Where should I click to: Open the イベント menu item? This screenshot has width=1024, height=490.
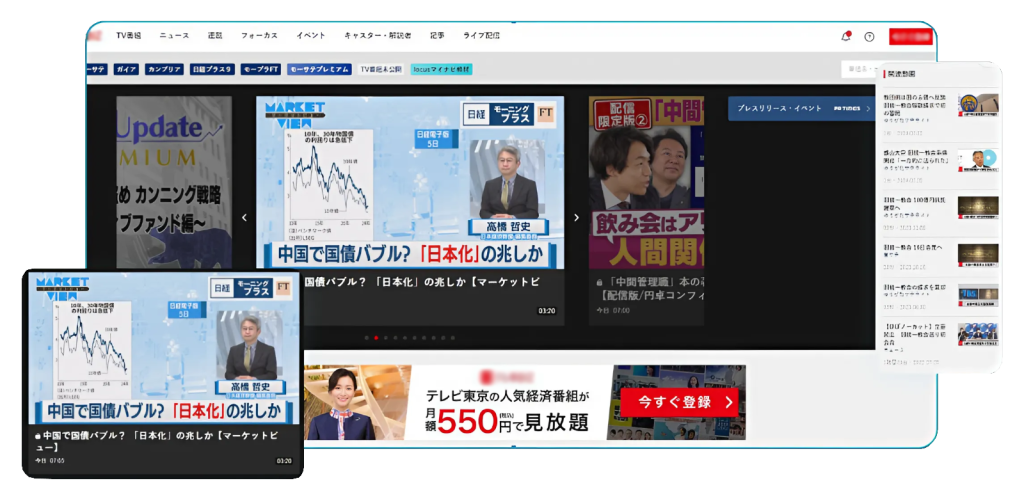[x=310, y=36]
